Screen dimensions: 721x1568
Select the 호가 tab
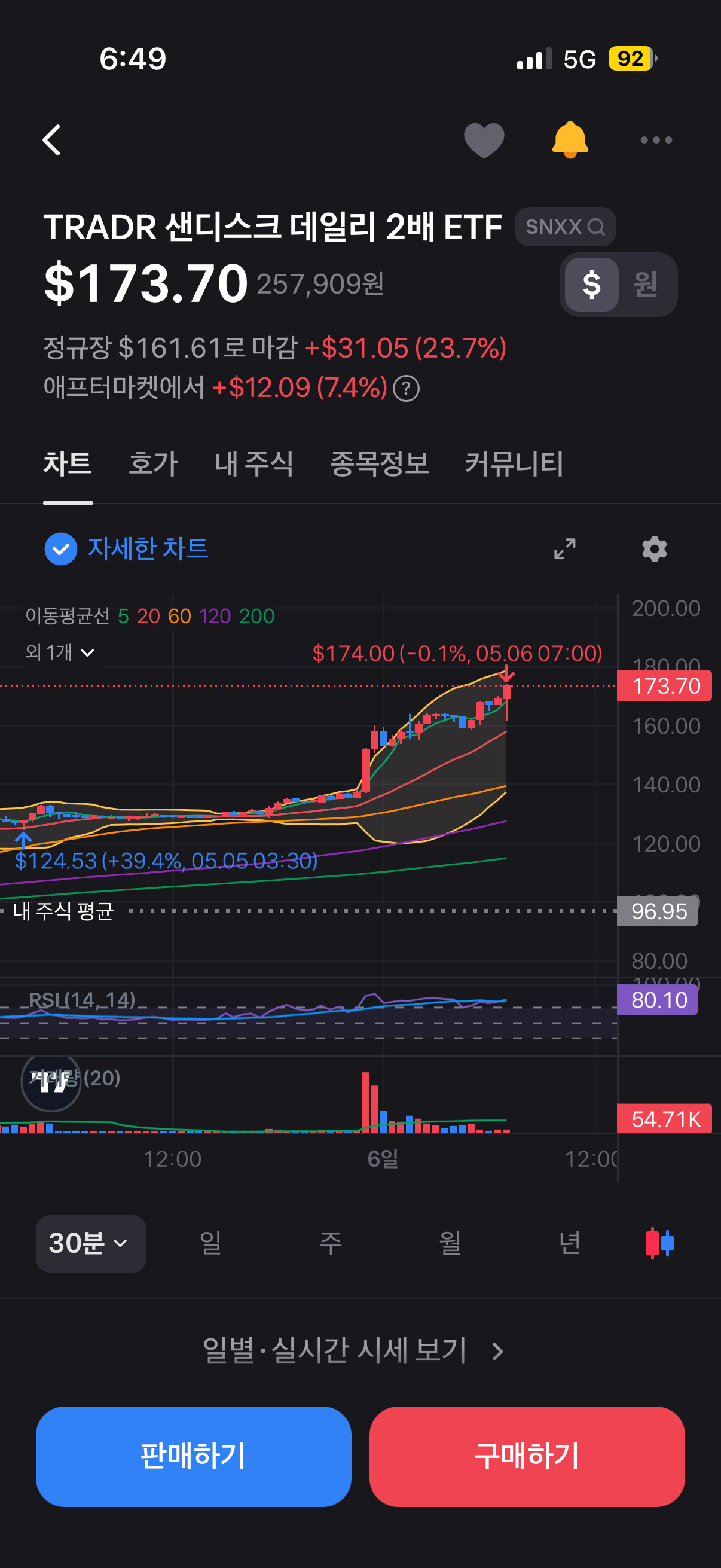pos(153,464)
